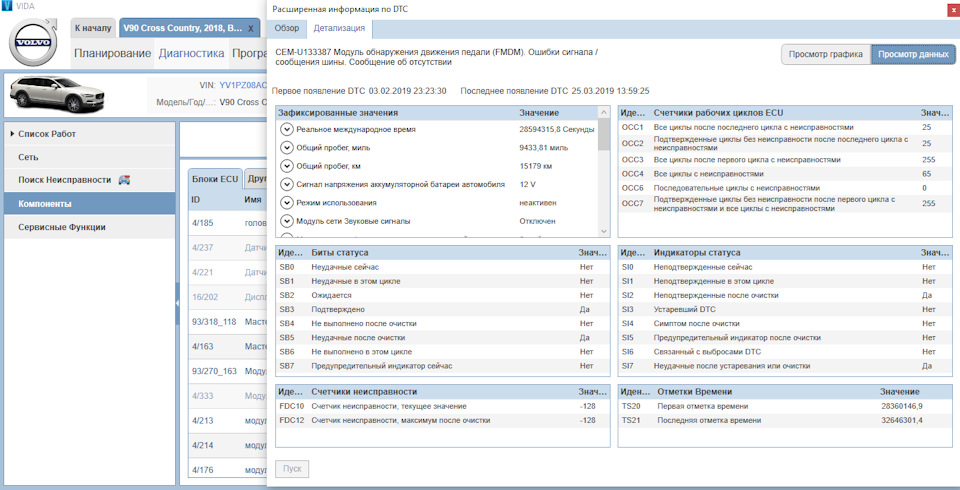This screenshot has height=490, width=960.
Task: Select row SI6 Связанный с выбросами DTC
Action: [x=785, y=352]
